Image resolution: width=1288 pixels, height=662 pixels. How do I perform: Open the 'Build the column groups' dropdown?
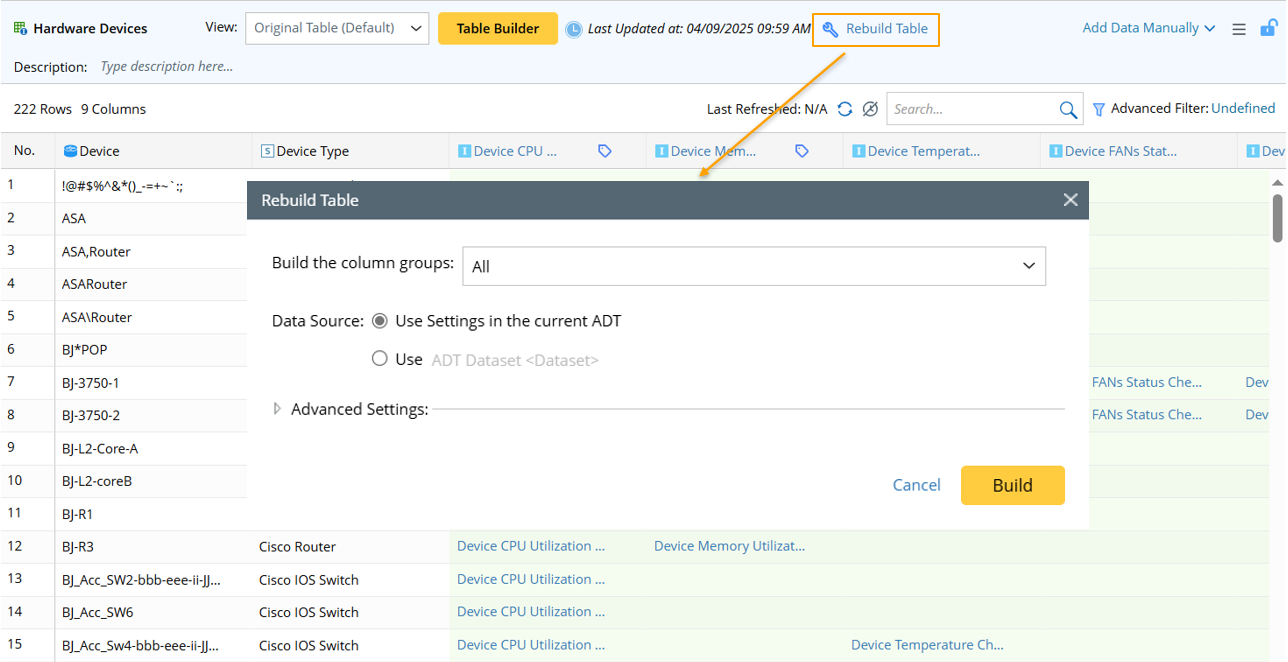754,266
